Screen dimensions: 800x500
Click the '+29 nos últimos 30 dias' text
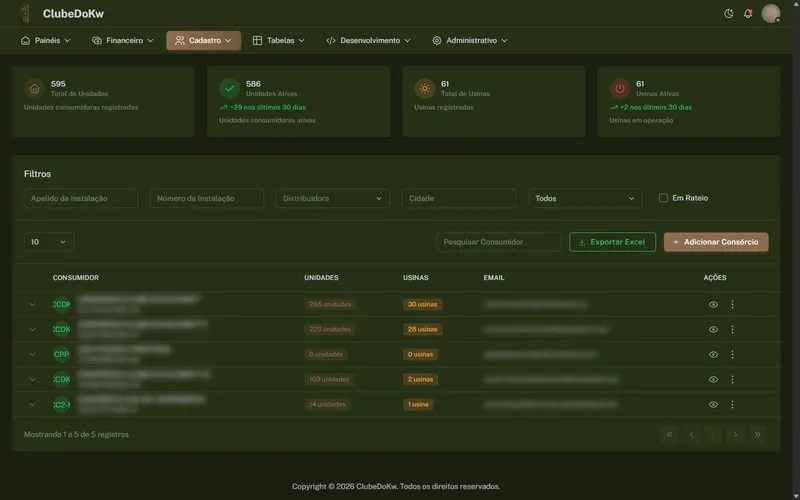pyautogui.click(x=268, y=108)
